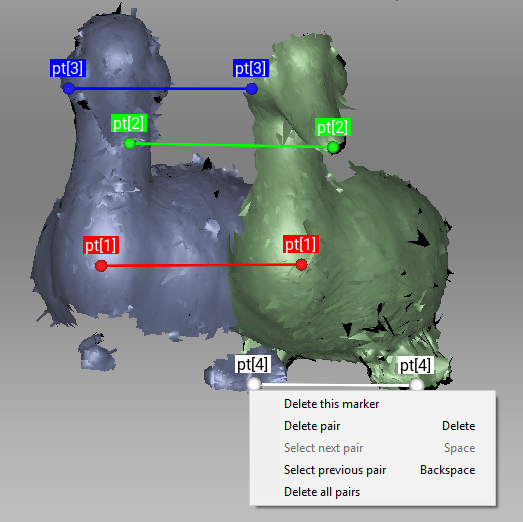Screen dimensions: 523x522
Task: Select the red pt[1] label on the green model
Action: 301,244
